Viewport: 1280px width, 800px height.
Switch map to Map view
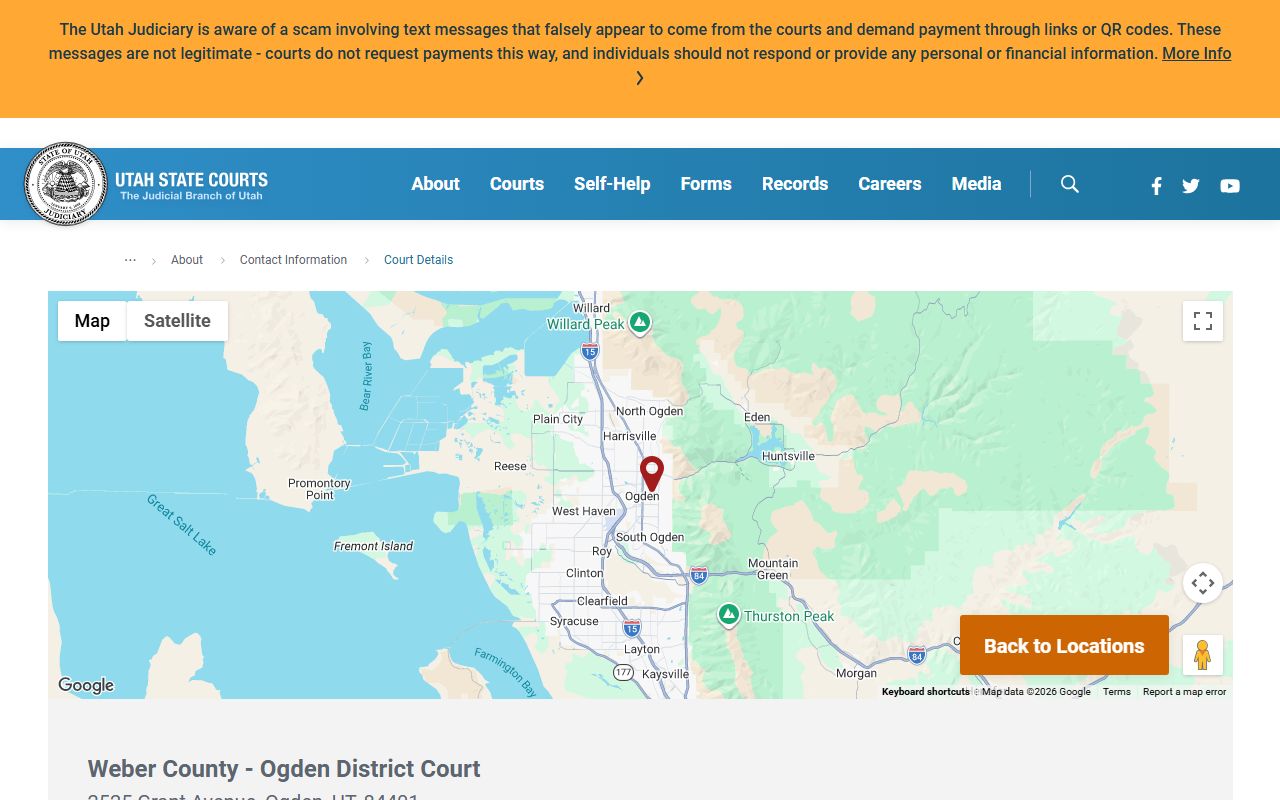click(x=92, y=321)
